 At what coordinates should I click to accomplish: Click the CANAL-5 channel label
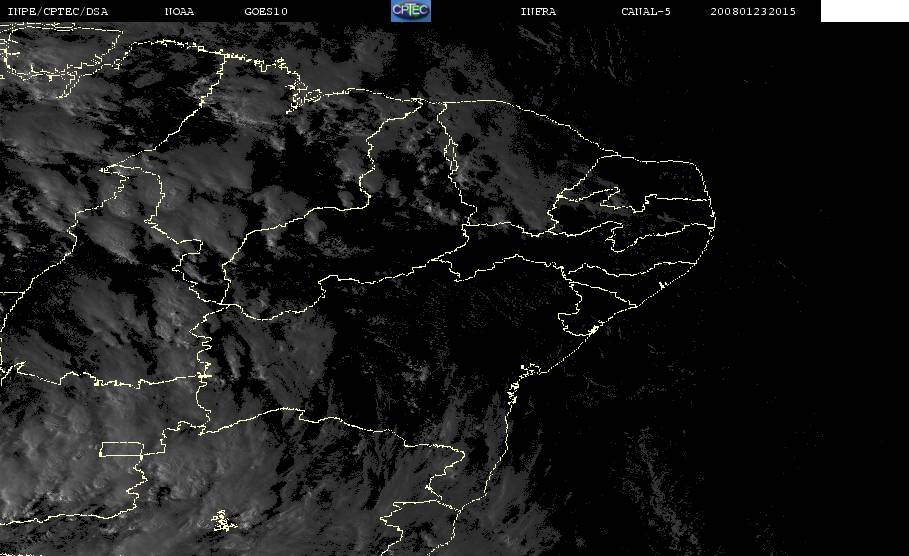coord(646,11)
